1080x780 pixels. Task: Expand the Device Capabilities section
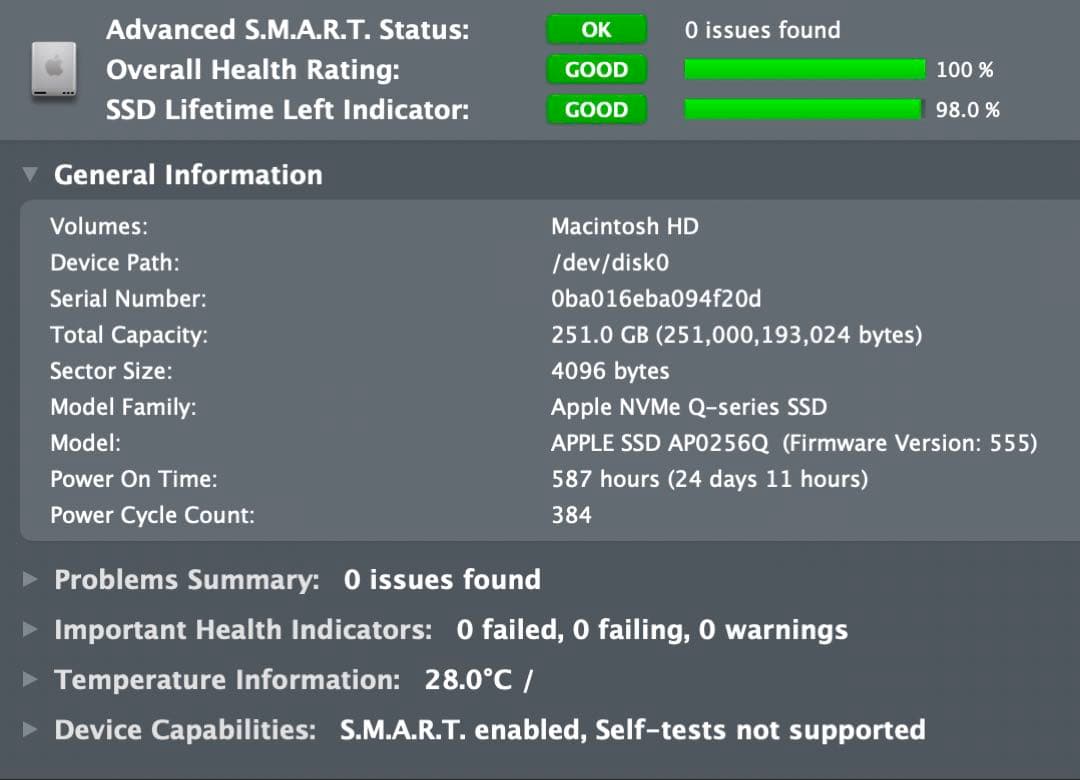click(31, 730)
